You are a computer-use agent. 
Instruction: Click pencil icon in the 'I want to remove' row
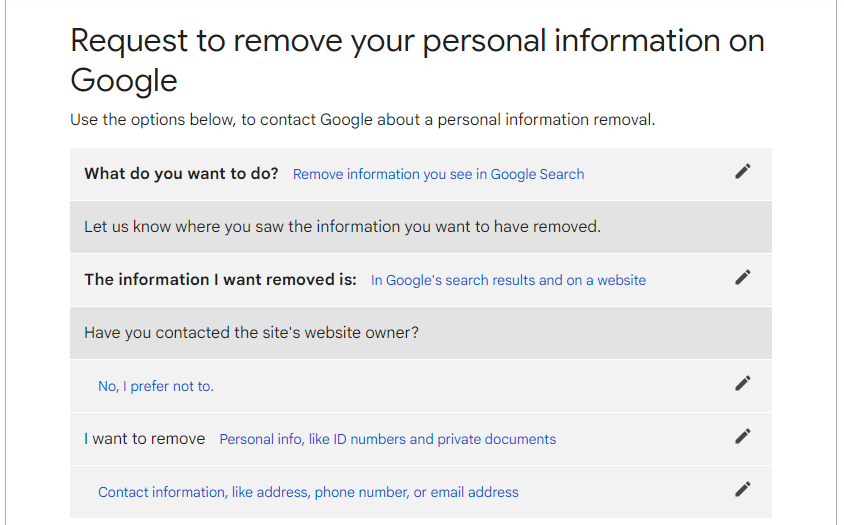coord(743,436)
